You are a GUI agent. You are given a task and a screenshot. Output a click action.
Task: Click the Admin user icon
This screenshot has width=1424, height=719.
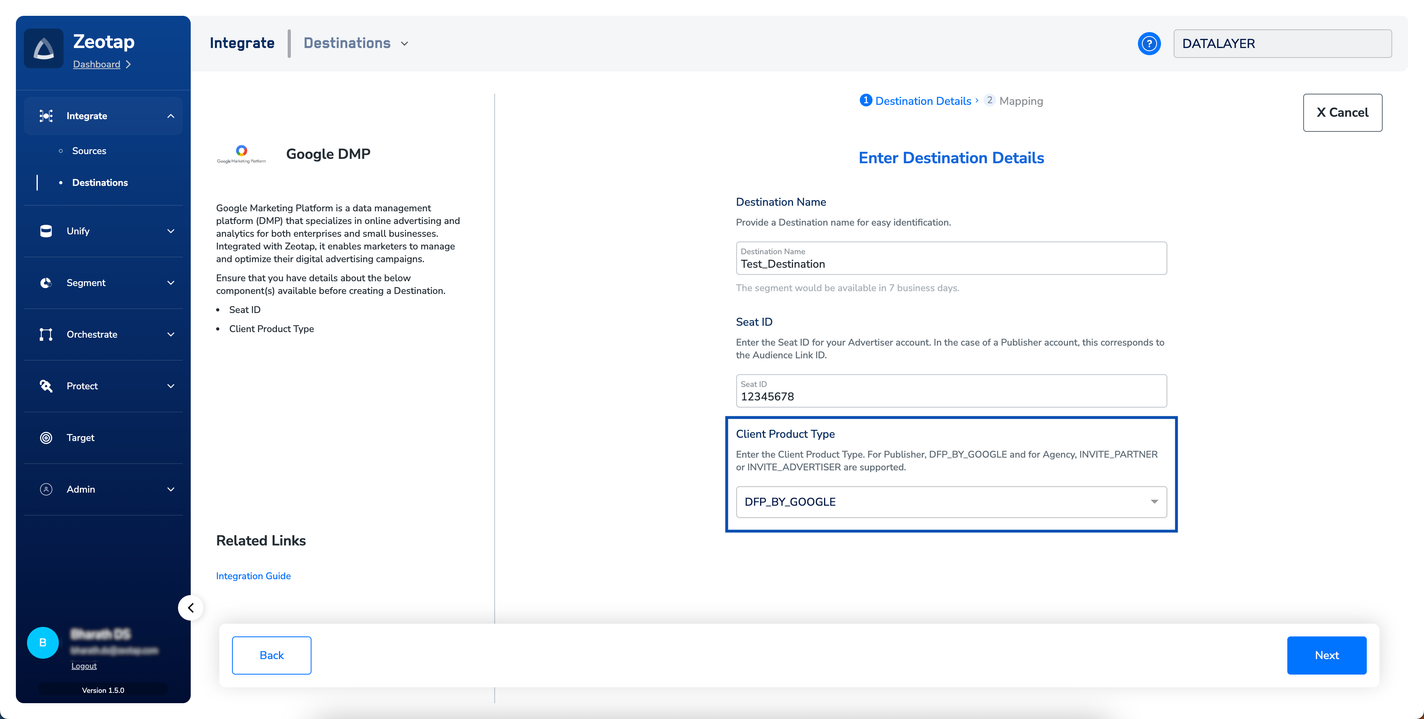[x=46, y=489]
